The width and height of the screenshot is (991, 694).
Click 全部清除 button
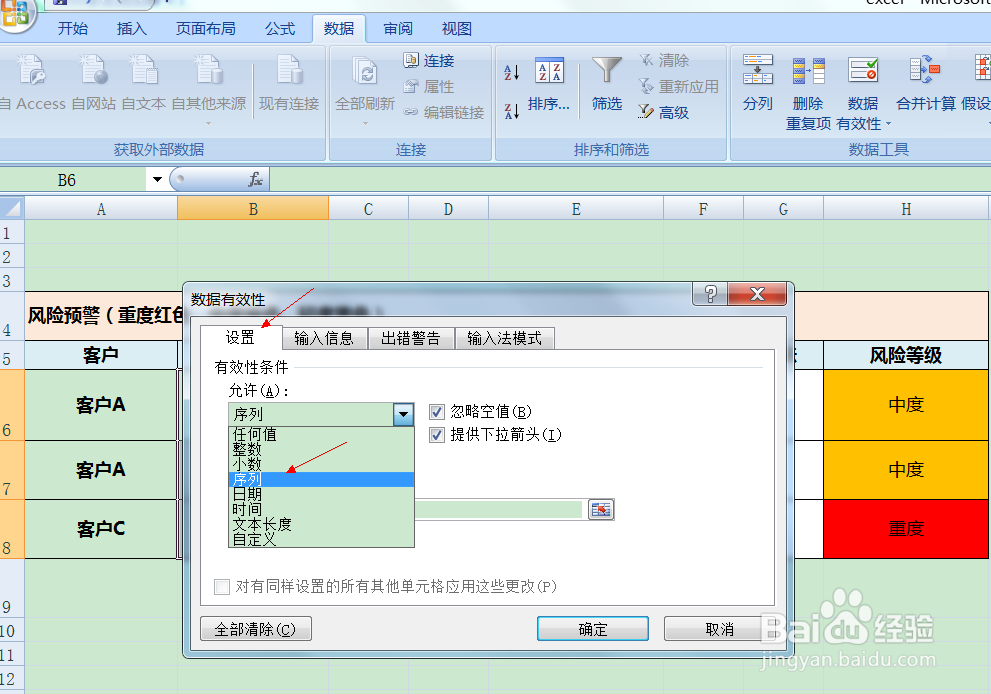tap(256, 629)
